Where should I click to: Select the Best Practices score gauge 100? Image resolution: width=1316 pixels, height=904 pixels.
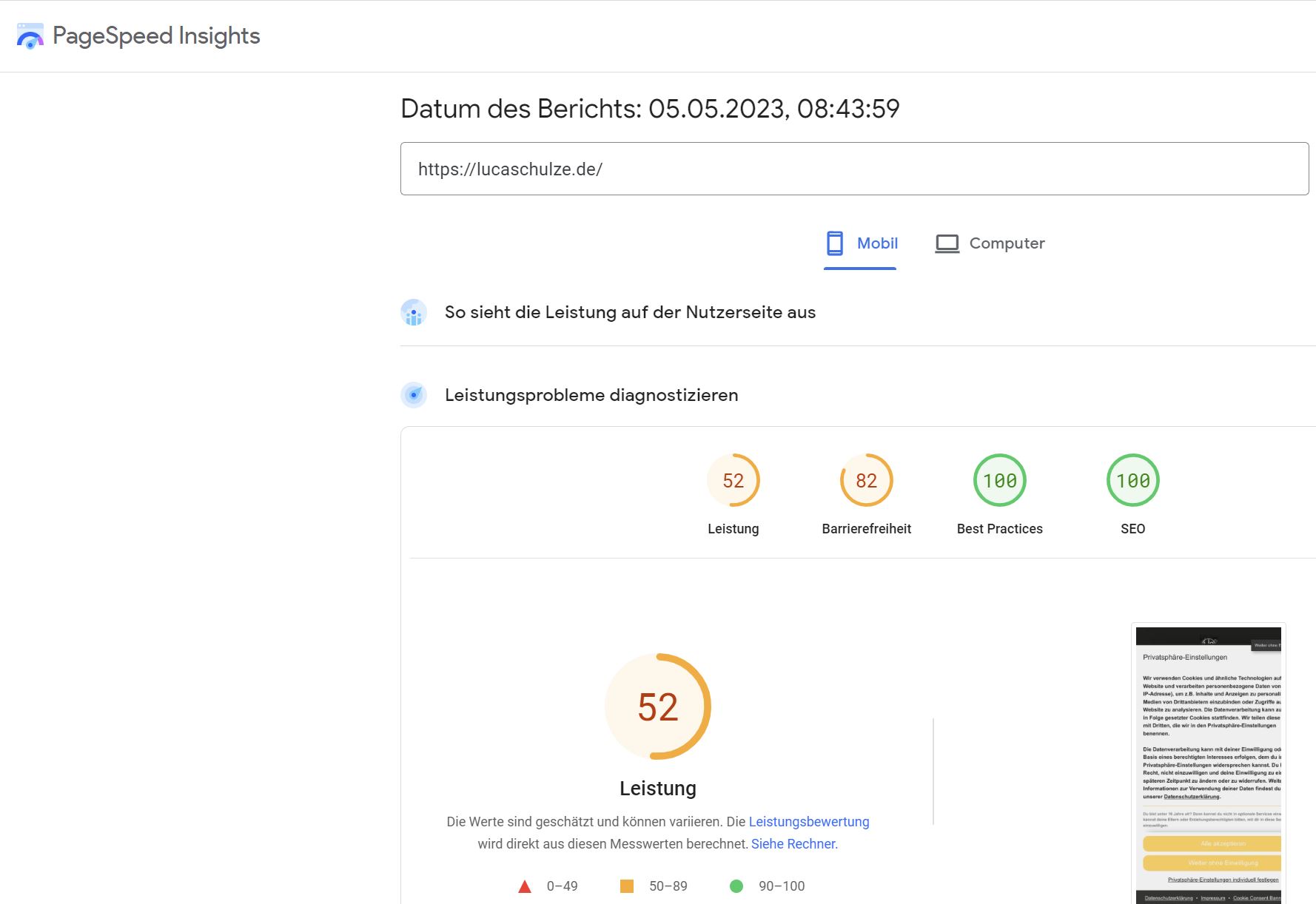point(1000,480)
